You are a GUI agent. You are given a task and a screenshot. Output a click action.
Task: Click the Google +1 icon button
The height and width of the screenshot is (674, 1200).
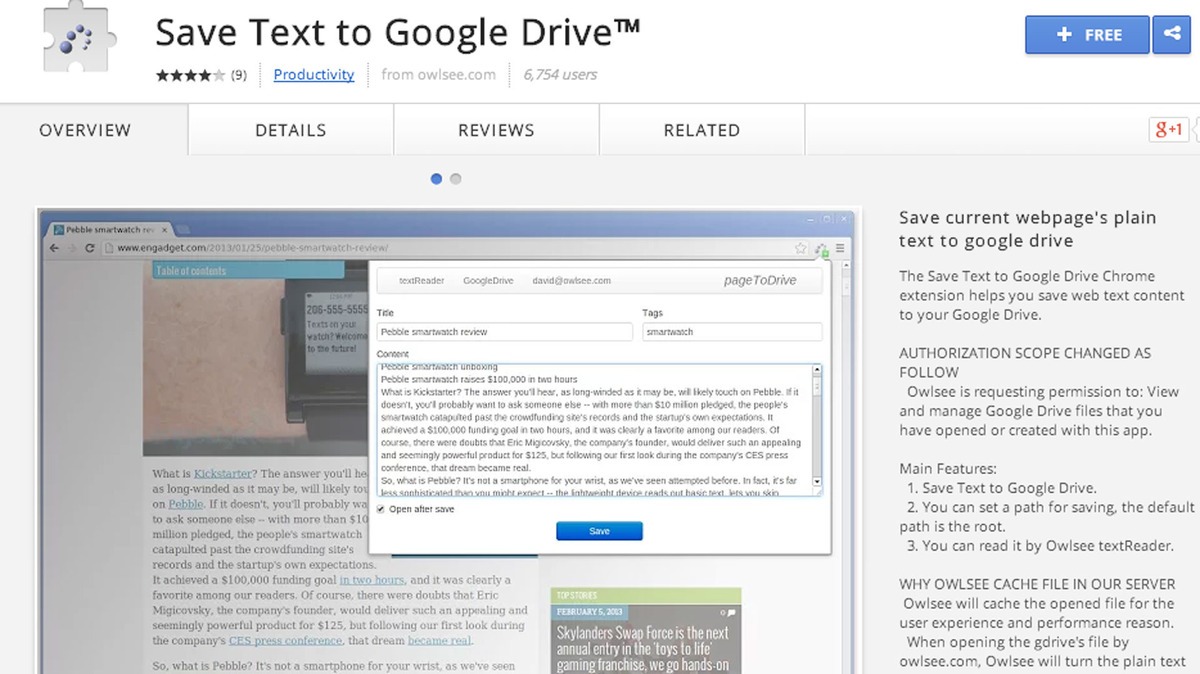click(x=1168, y=130)
